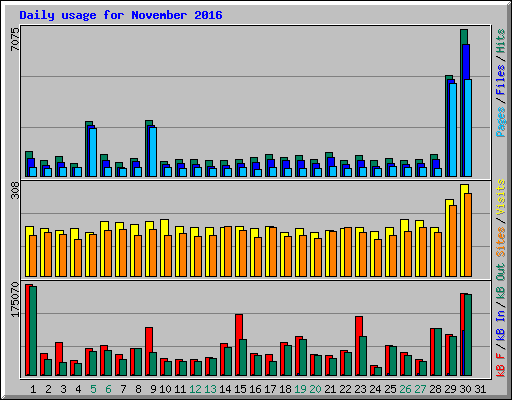
Task: Click the 'Visits' legend label
Action: click(501, 197)
